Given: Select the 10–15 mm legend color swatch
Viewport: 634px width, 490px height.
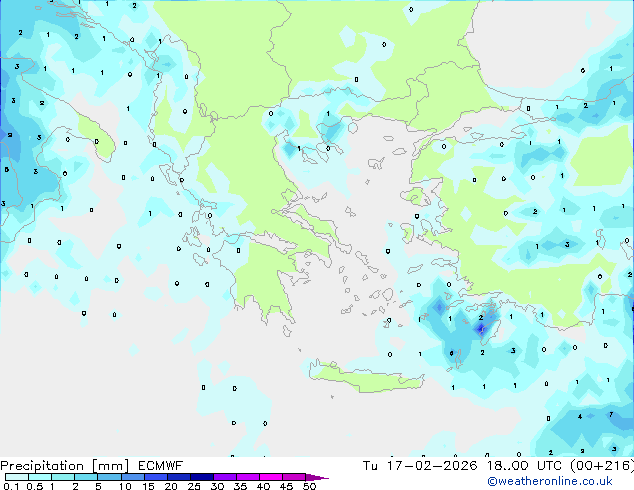Looking at the screenshot, I should [x=132, y=477].
